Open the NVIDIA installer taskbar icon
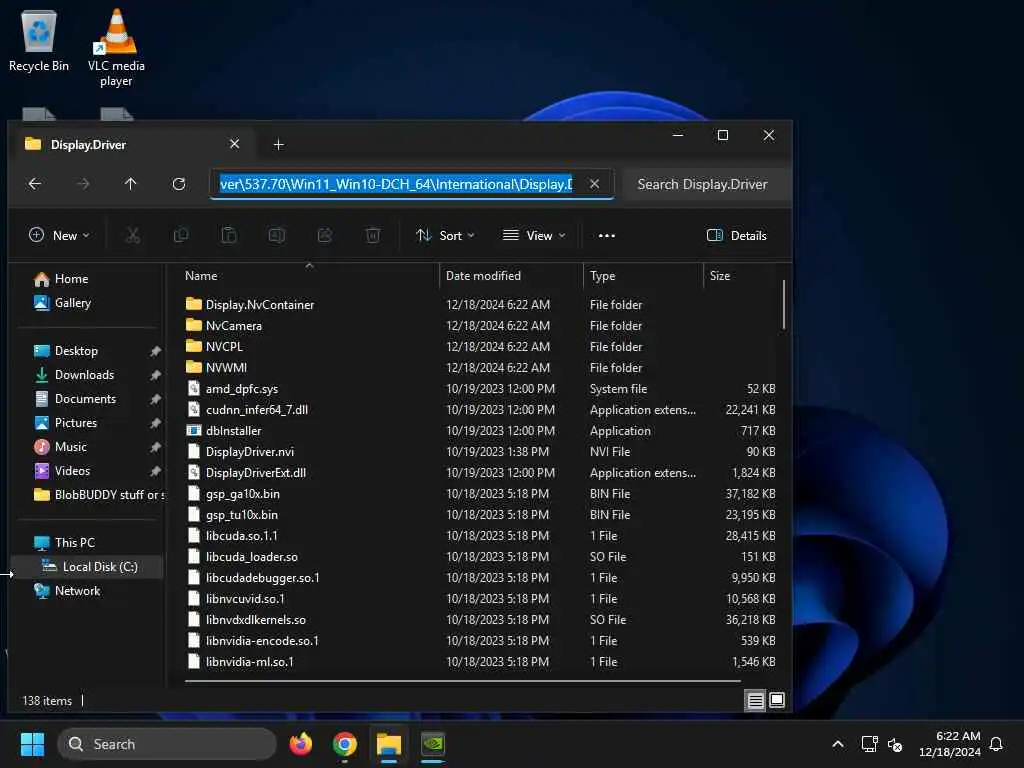1024x768 pixels. pos(433,744)
